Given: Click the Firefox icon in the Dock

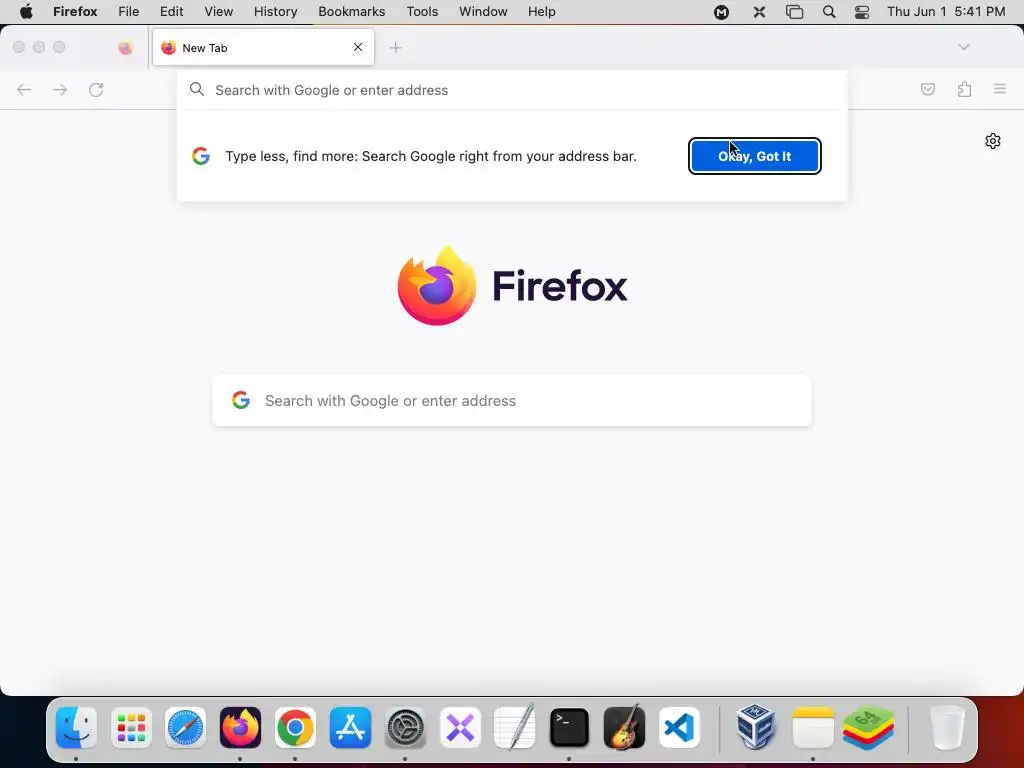Looking at the screenshot, I should click(x=240, y=727).
